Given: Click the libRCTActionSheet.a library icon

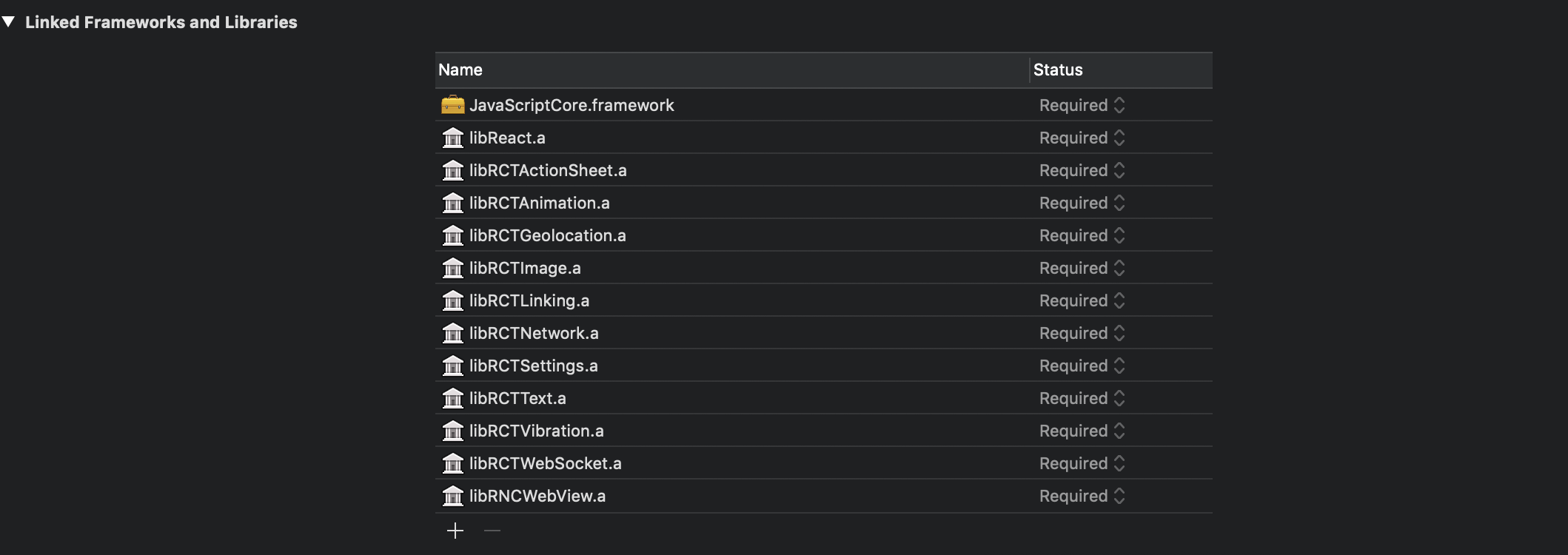Looking at the screenshot, I should [452, 170].
